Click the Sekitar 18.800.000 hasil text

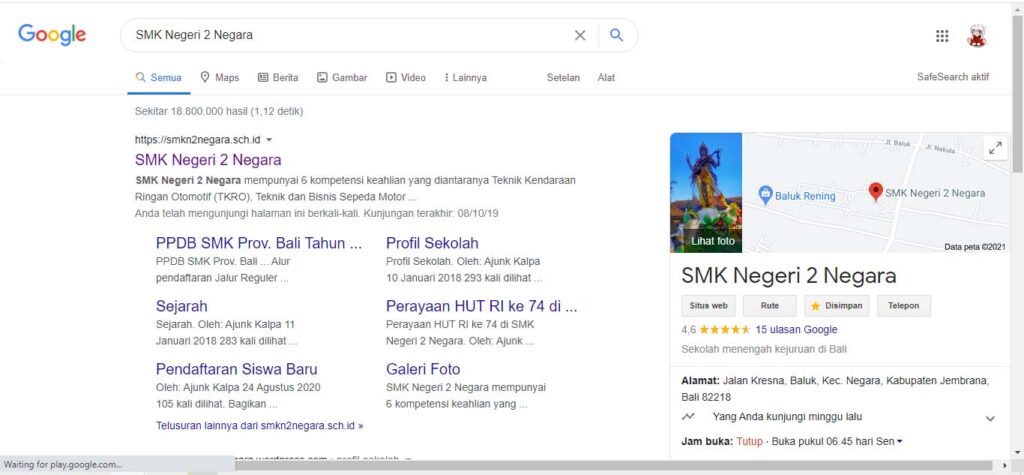point(219,112)
